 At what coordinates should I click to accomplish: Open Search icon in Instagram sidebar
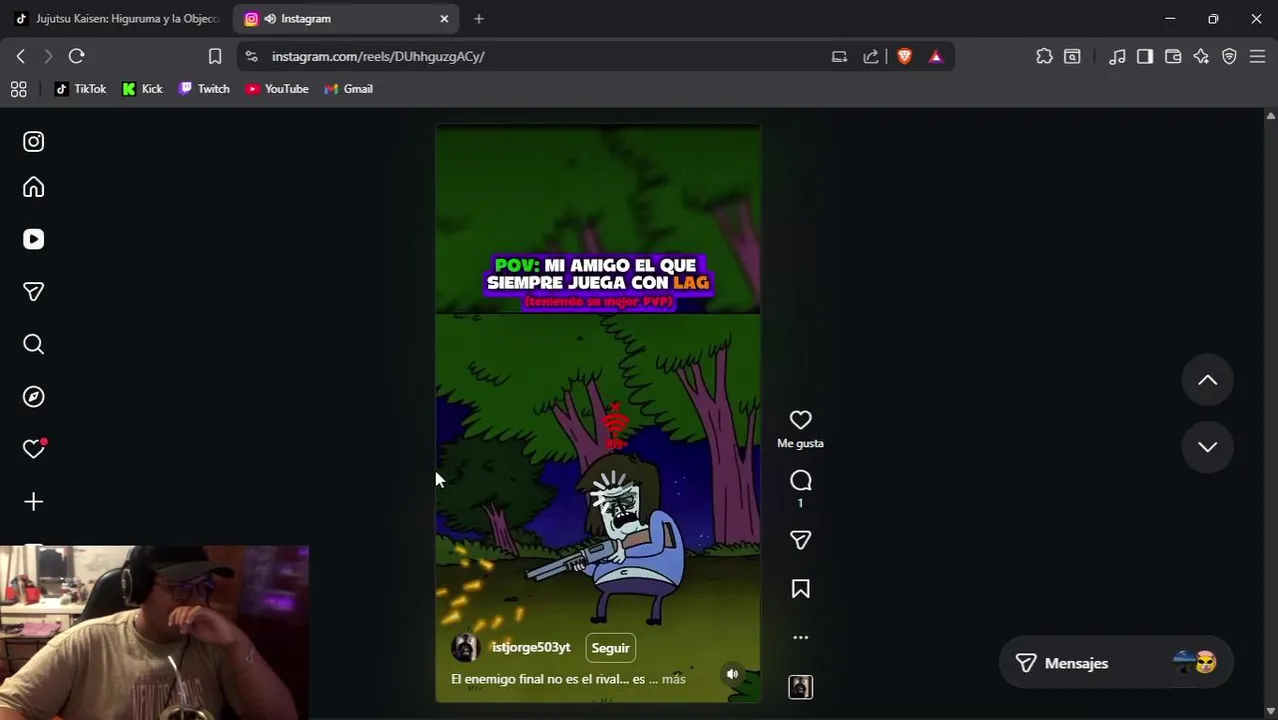tap(34, 345)
